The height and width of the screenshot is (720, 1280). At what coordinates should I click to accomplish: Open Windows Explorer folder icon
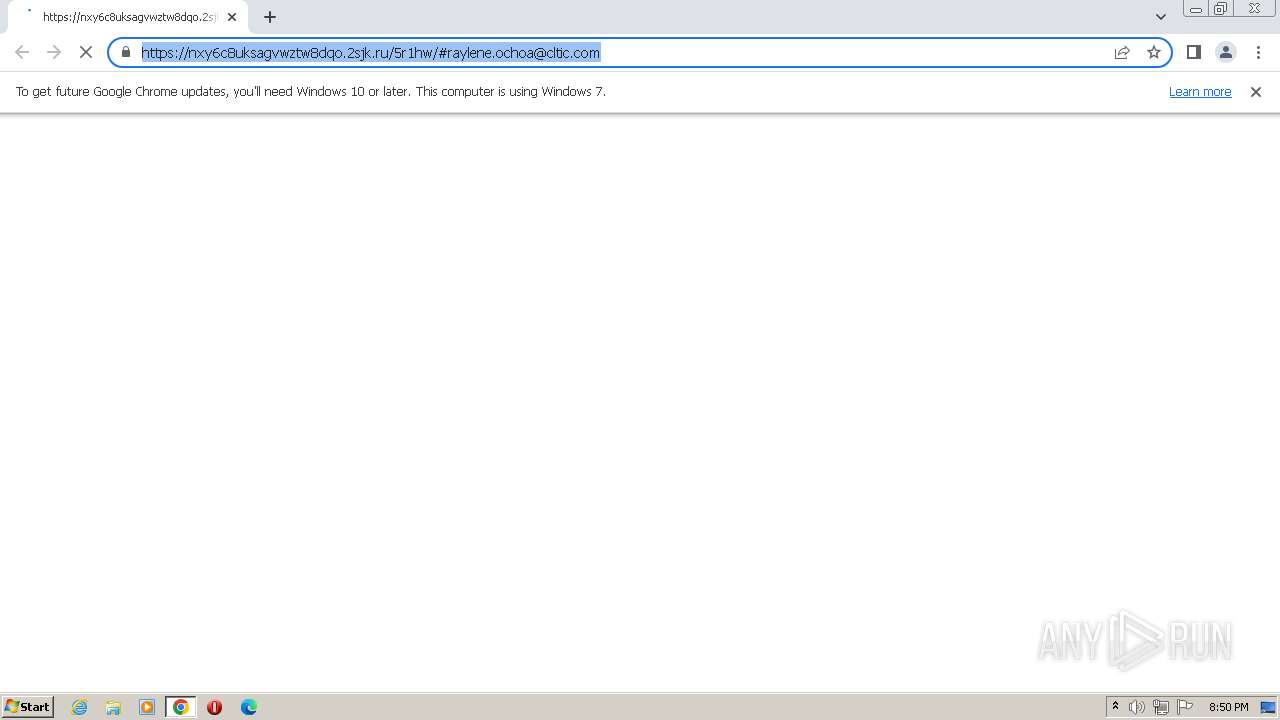point(113,707)
